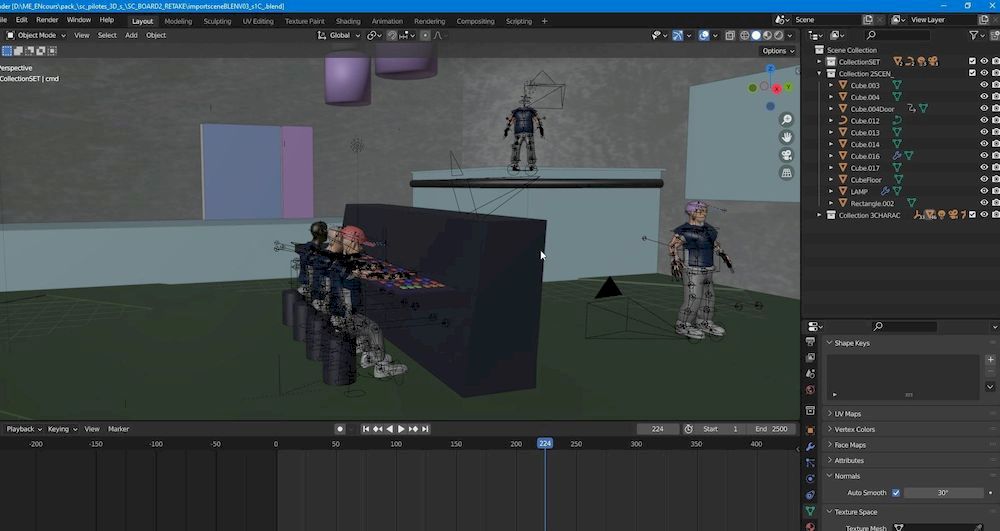The height and width of the screenshot is (531, 1000).
Task: Click the pan view hand icon
Action: (787, 137)
